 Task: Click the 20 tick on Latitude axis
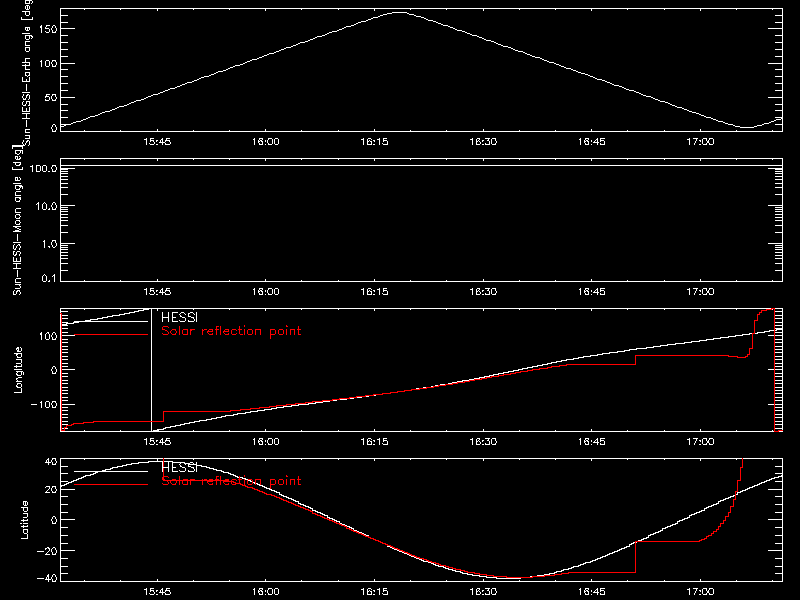click(51, 490)
